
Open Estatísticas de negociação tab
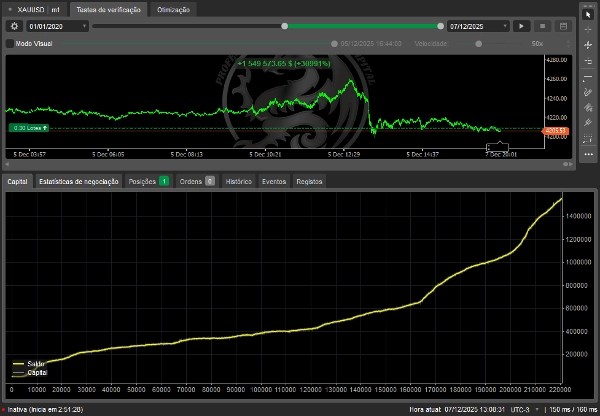79,181
